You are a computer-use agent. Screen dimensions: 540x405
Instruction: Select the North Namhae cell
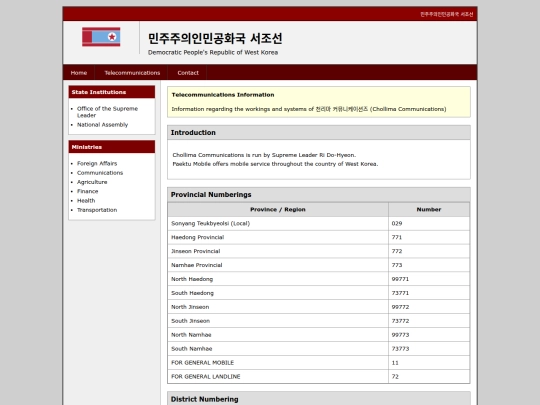[x=278, y=335]
